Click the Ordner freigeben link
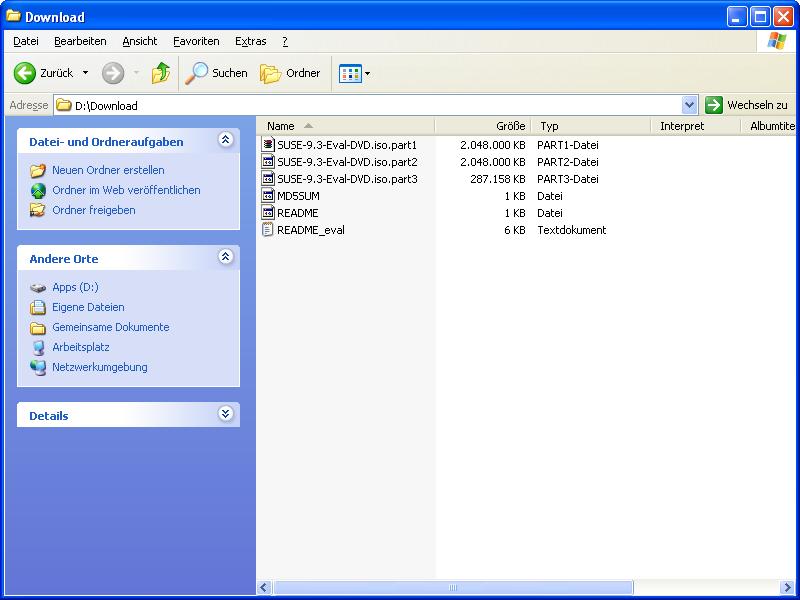 click(94, 210)
